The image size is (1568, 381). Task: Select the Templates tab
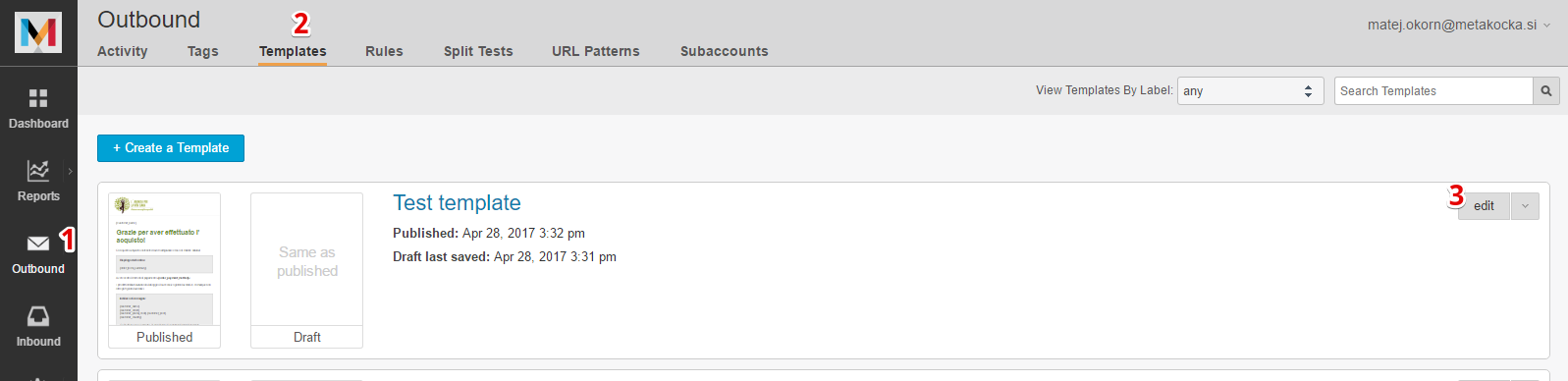tap(293, 51)
